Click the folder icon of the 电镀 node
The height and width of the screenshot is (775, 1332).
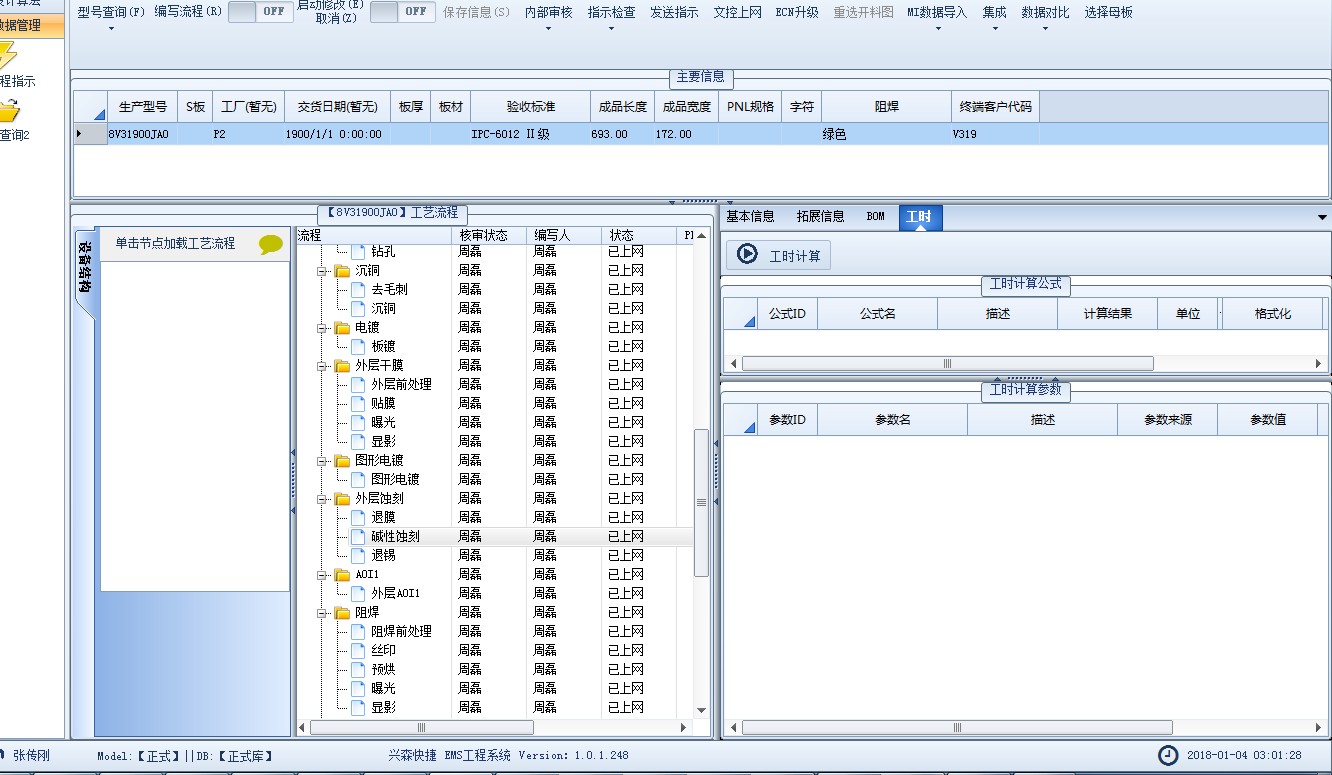point(343,328)
